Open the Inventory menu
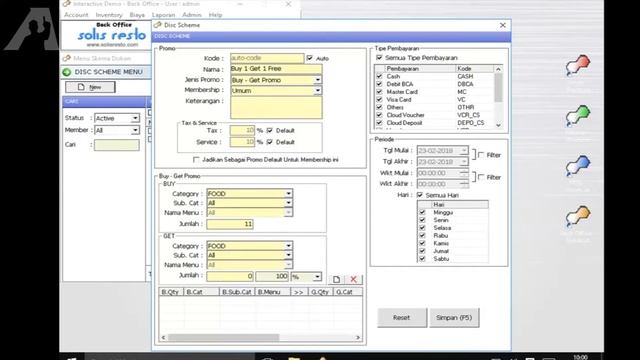This screenshot has width=640, height=360. point(109,15)
